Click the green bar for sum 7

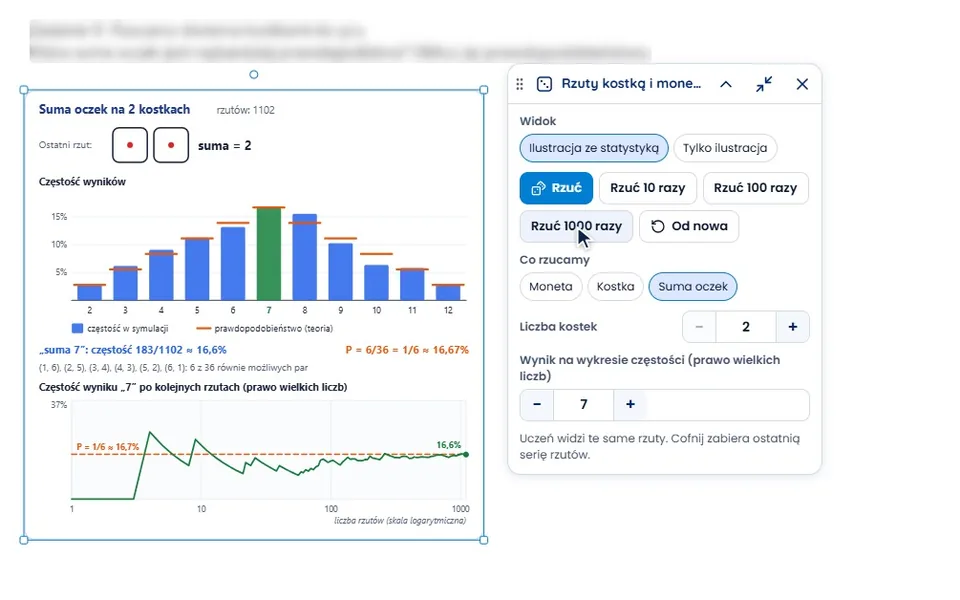pyautogui.click(x=269, y=254)
